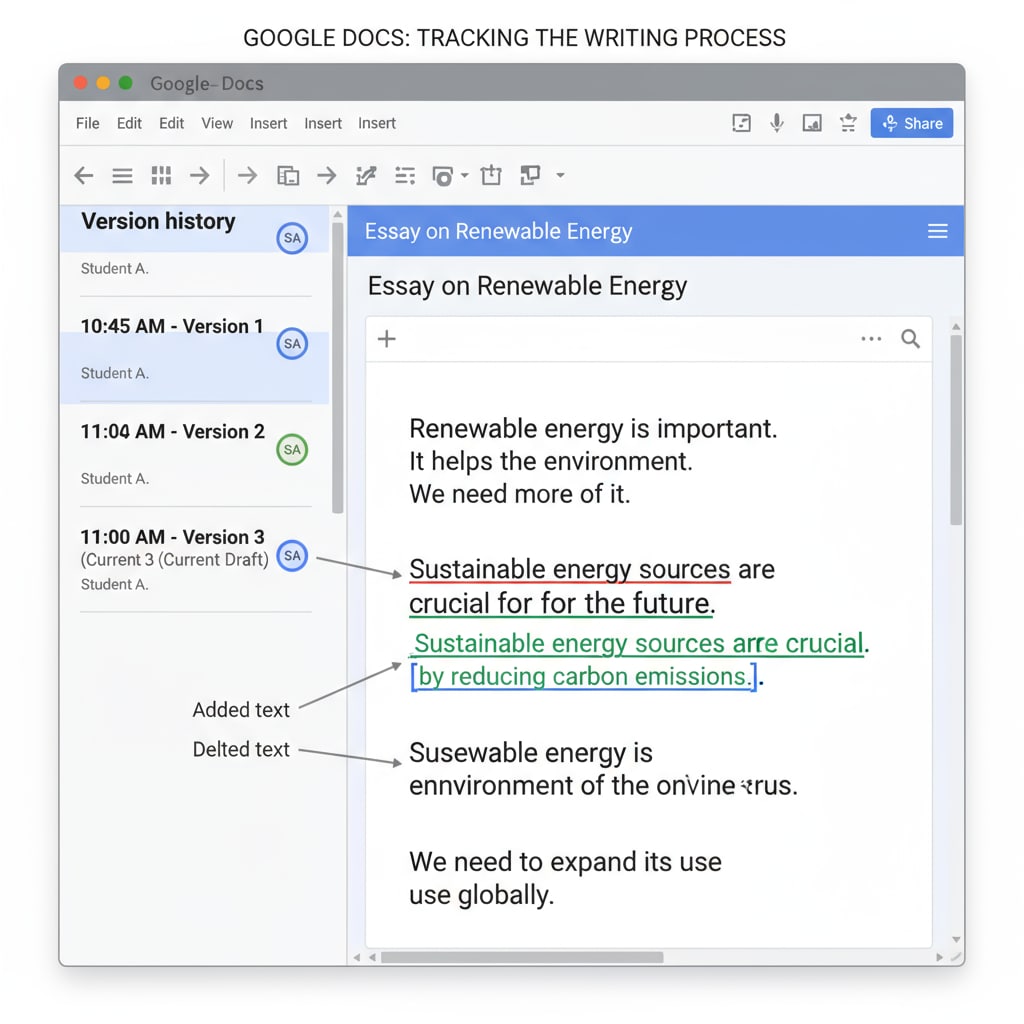Click the image icon next to the microphone
Viewport: 1024px width, 1024px height.
[812, 123]
